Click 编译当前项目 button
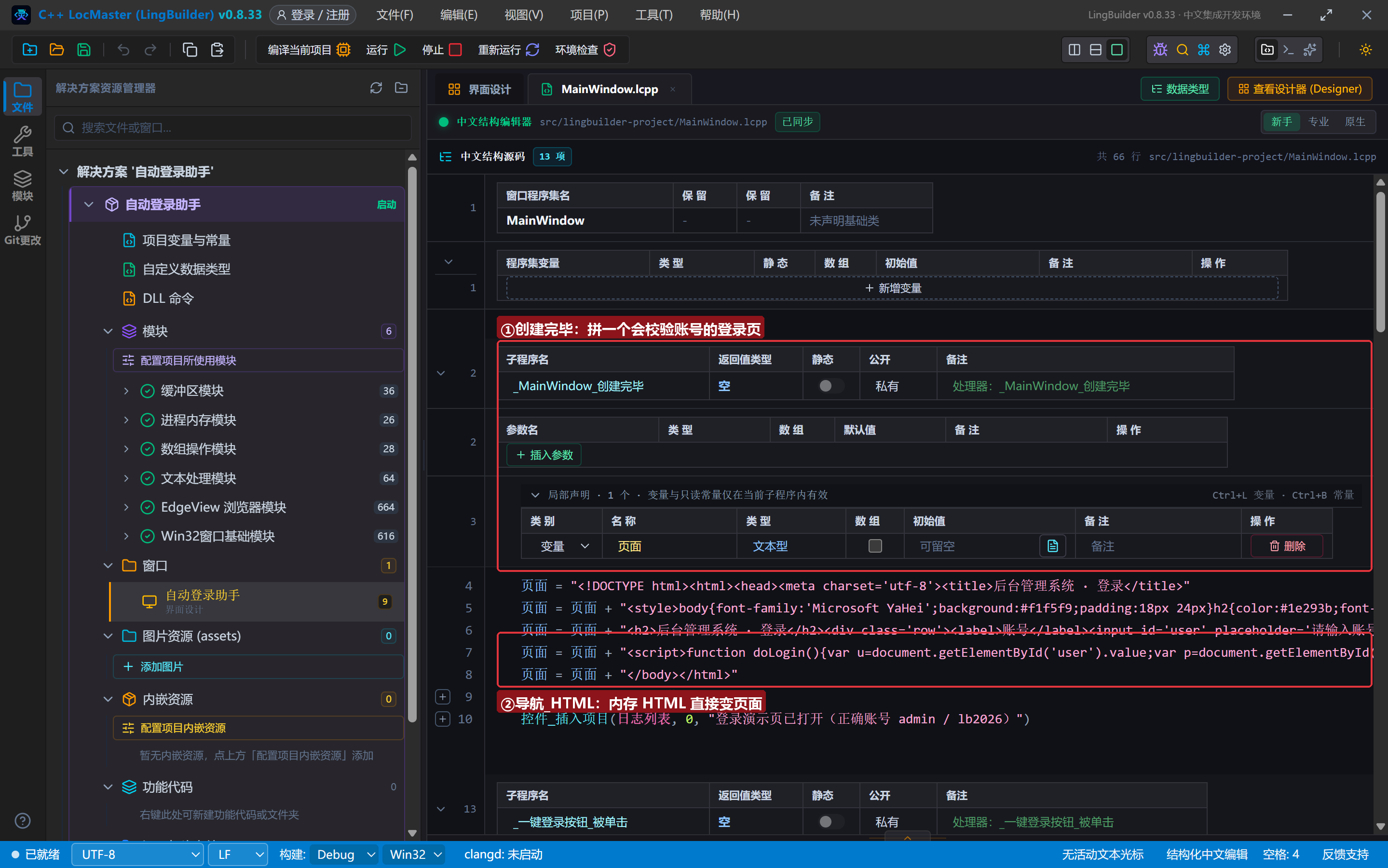Viewport: 1388px width, 868px height. 309,50
